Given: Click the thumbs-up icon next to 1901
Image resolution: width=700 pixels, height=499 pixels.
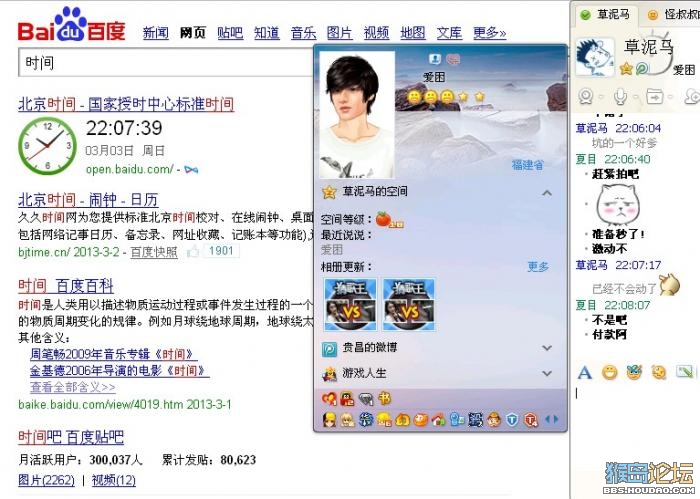Looking at the screenshot, I should [x=193, y=252].
